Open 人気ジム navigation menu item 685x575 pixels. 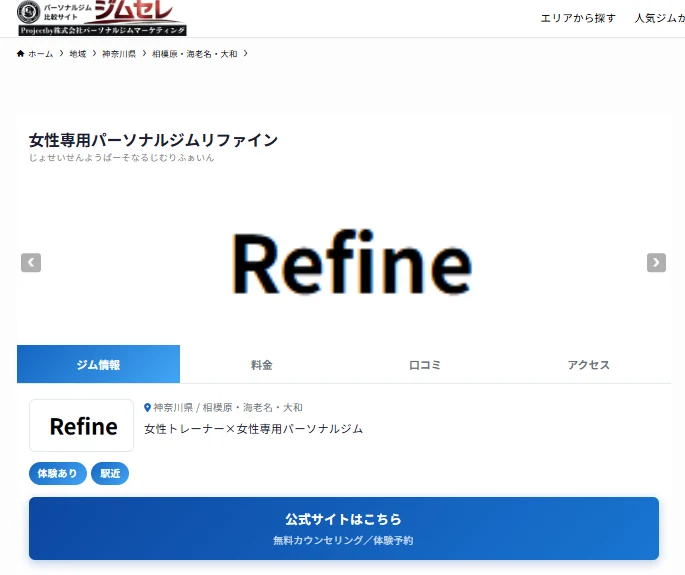pos(659,18)
